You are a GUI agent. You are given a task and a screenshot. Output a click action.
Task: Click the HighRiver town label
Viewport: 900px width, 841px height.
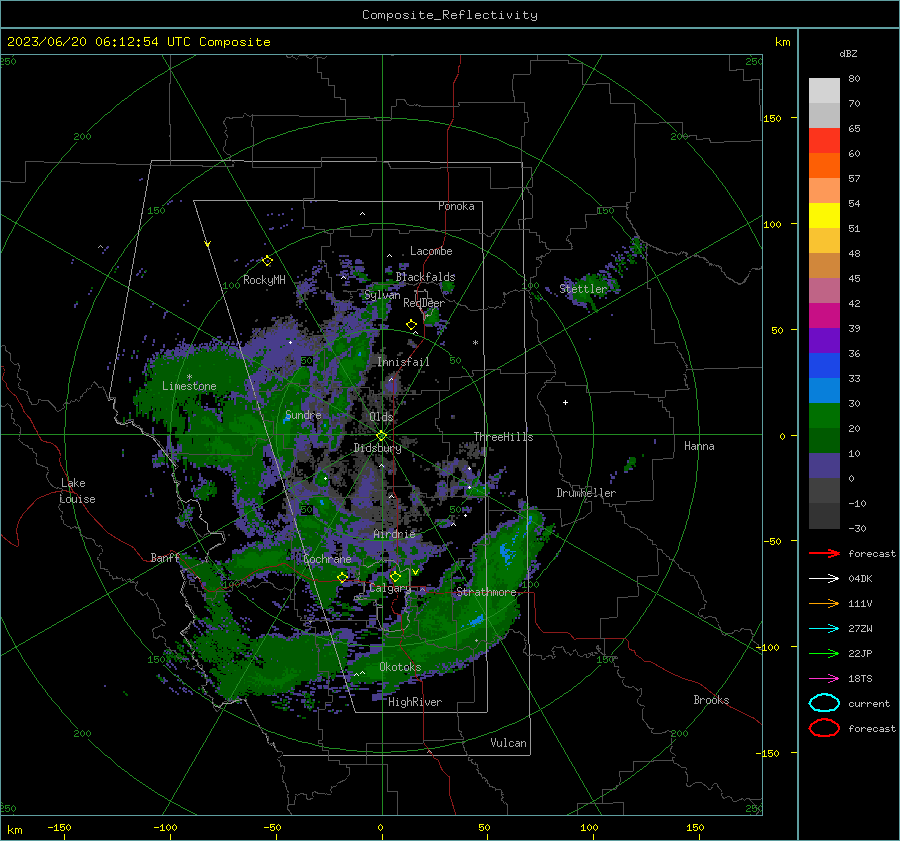pos(415,702)
